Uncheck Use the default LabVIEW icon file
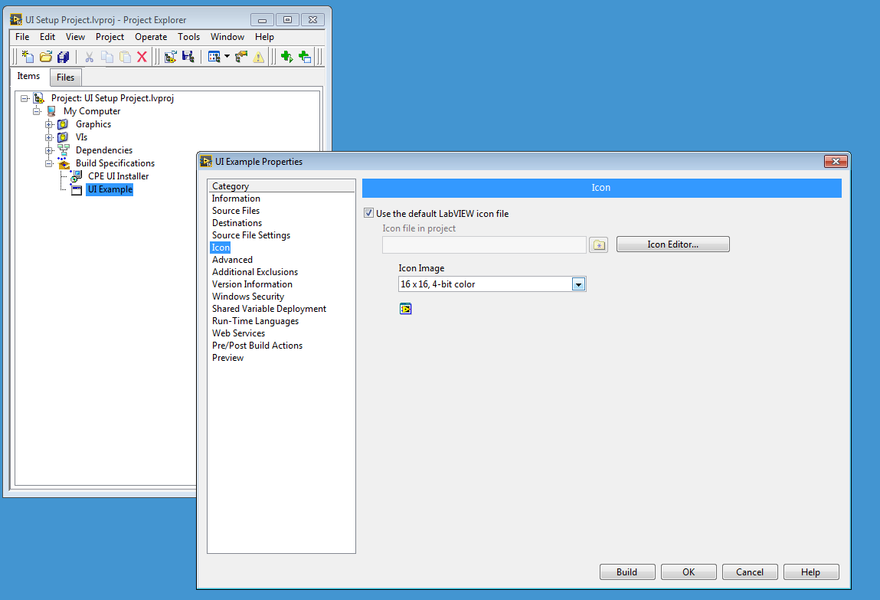Image resolution: width=880 pixels, height=600 pixels. click(x=369, y=214)
